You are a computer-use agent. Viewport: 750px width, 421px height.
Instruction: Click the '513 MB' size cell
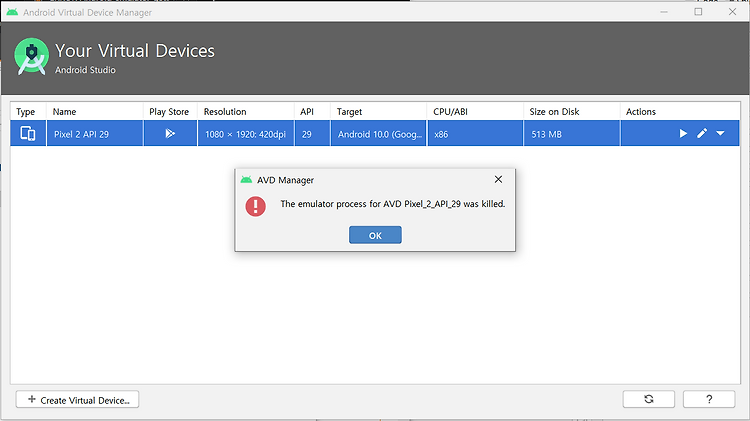[572, 133]
